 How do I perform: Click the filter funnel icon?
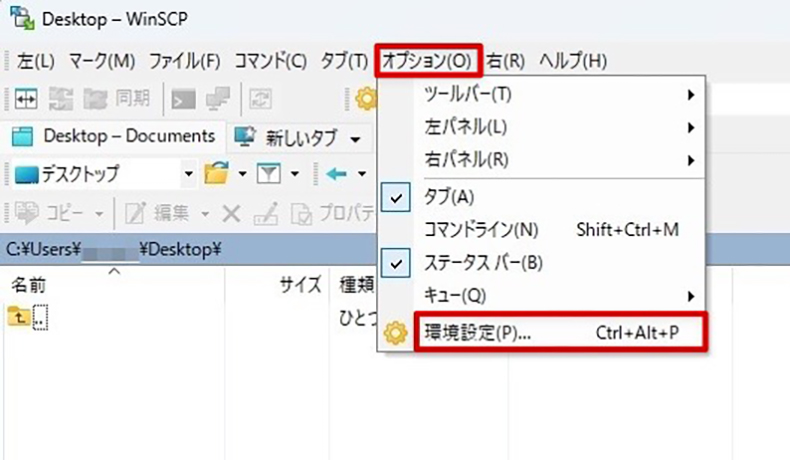[269, 174]
